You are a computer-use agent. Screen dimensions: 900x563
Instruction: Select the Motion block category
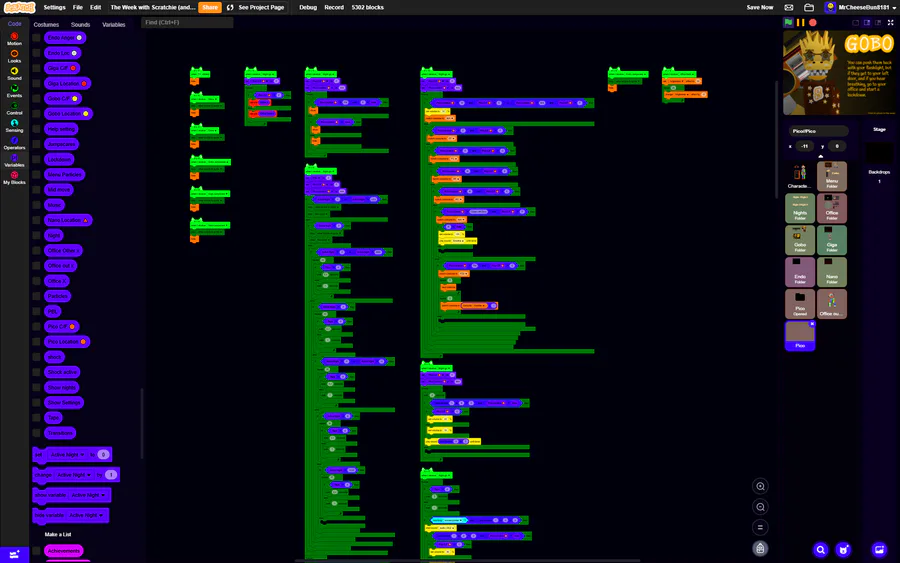click(14, 39)
